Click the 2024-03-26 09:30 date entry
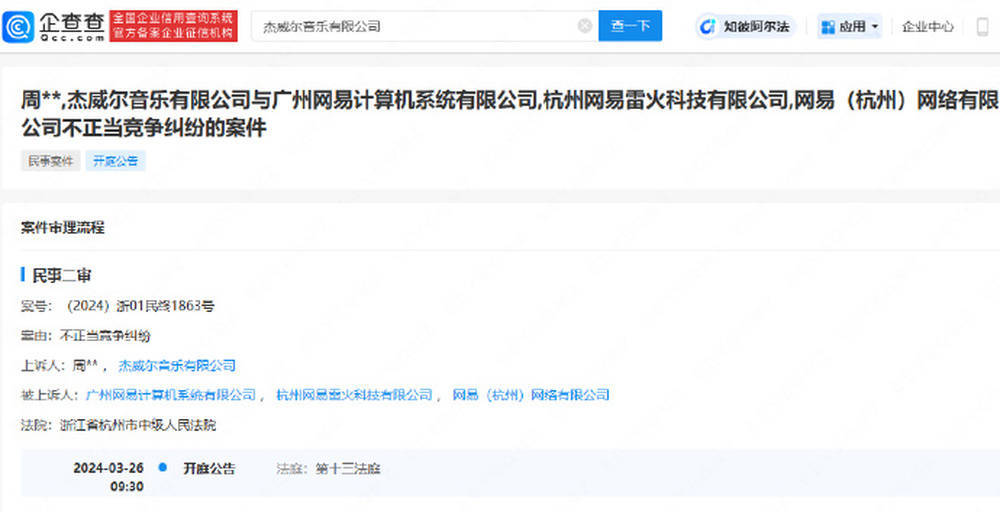The height and width of the screenshot is (512, 1000). (x=108, y=477)
